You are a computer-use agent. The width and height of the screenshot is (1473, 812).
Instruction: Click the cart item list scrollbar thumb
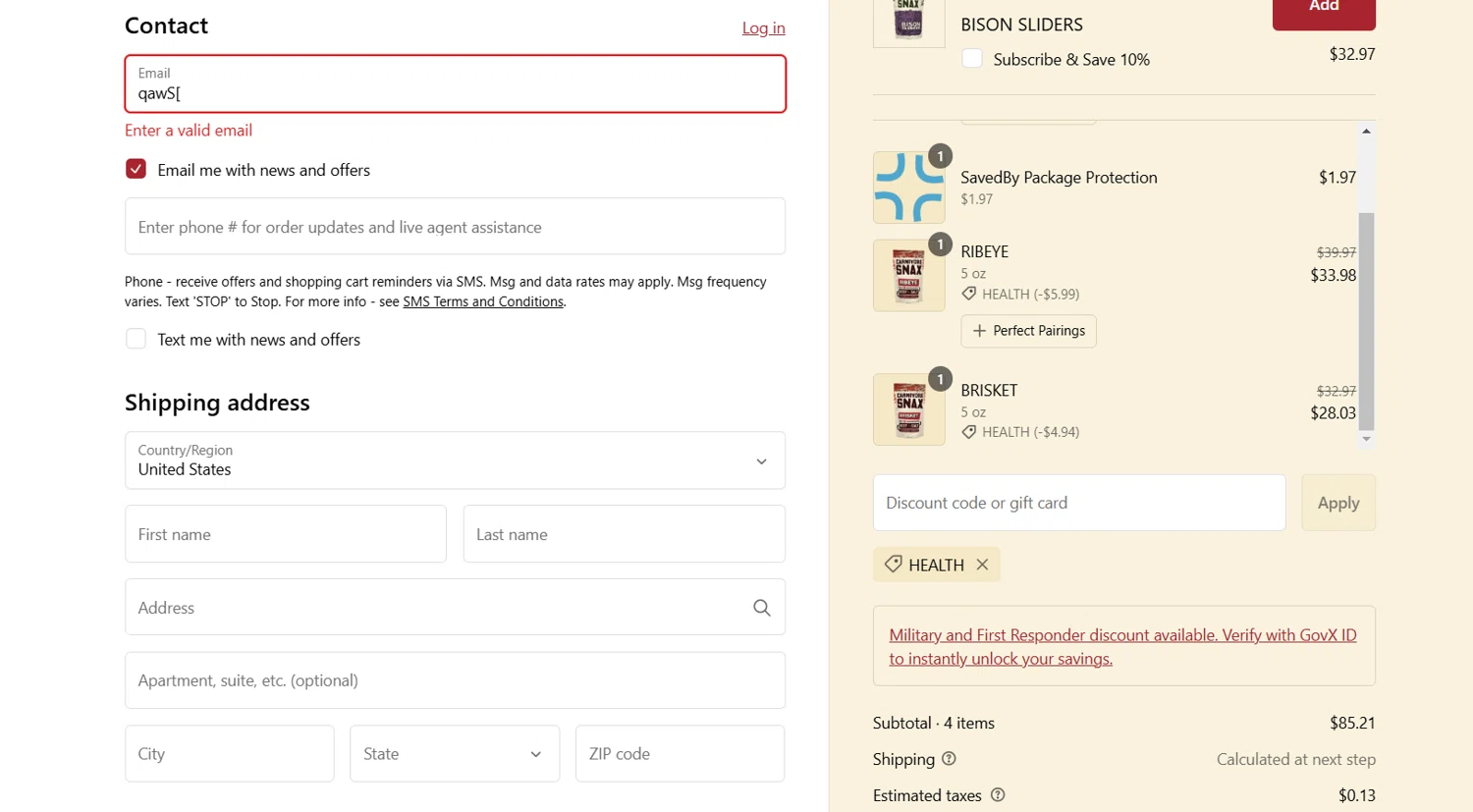[x=1366, y=321]
